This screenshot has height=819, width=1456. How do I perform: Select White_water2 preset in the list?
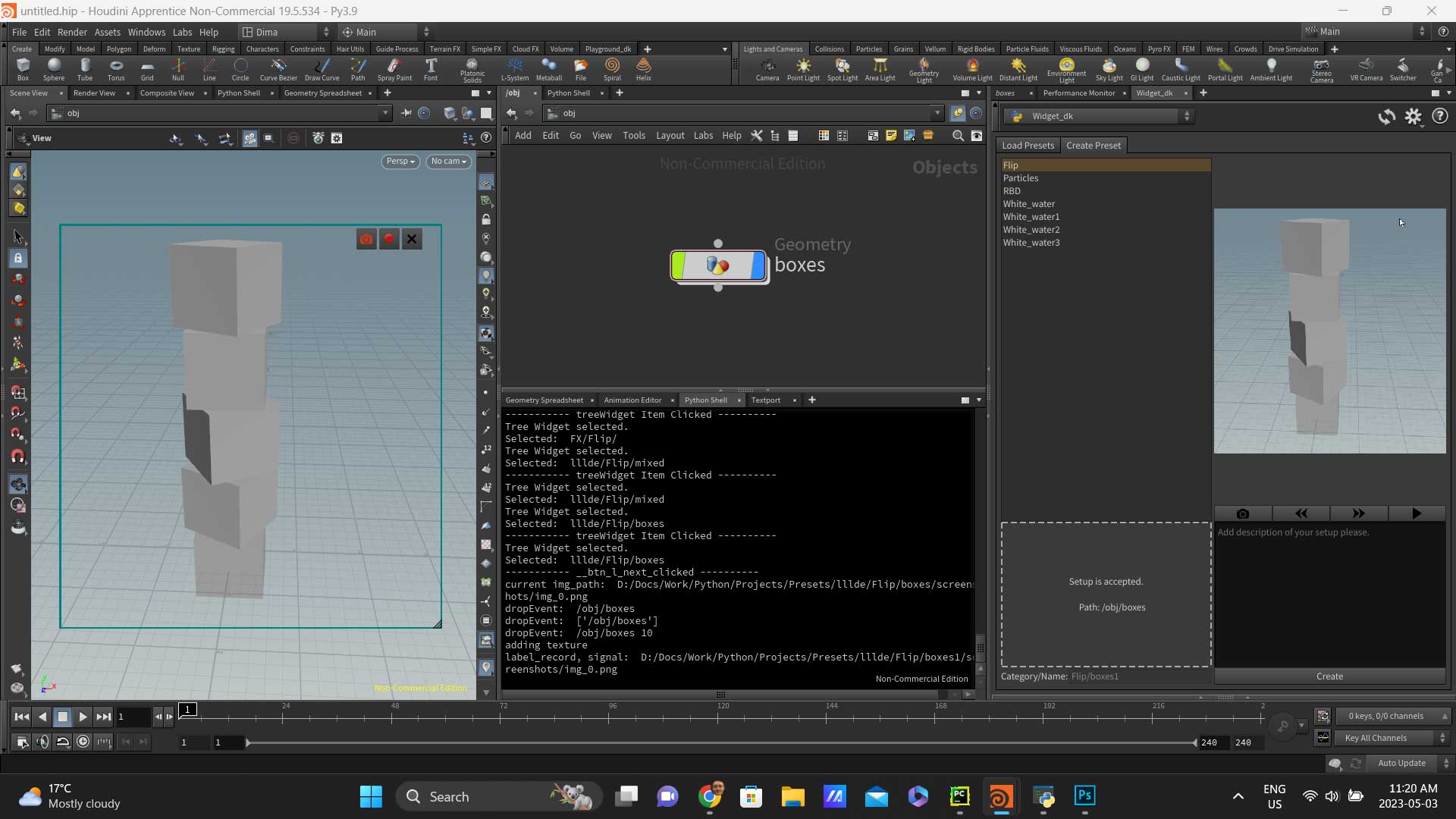click(1031, 230)
